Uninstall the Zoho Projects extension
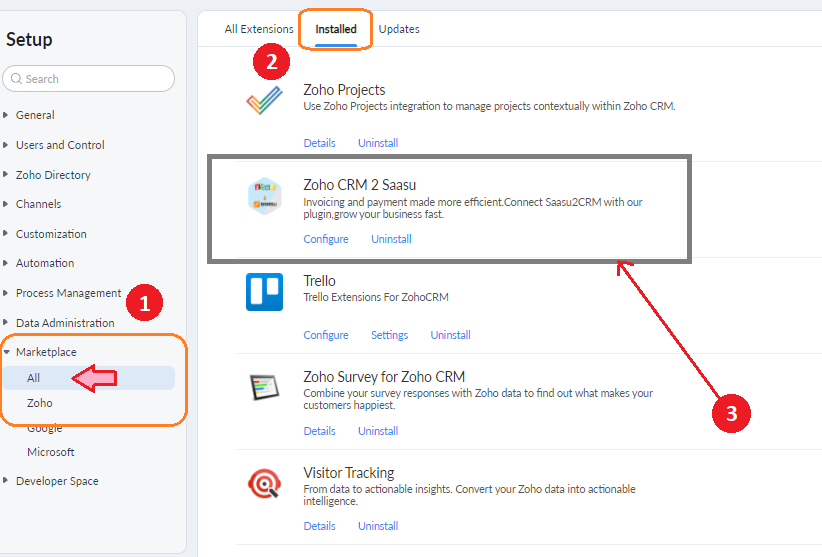Screen dimensions: 822x557 click(378, 143)
